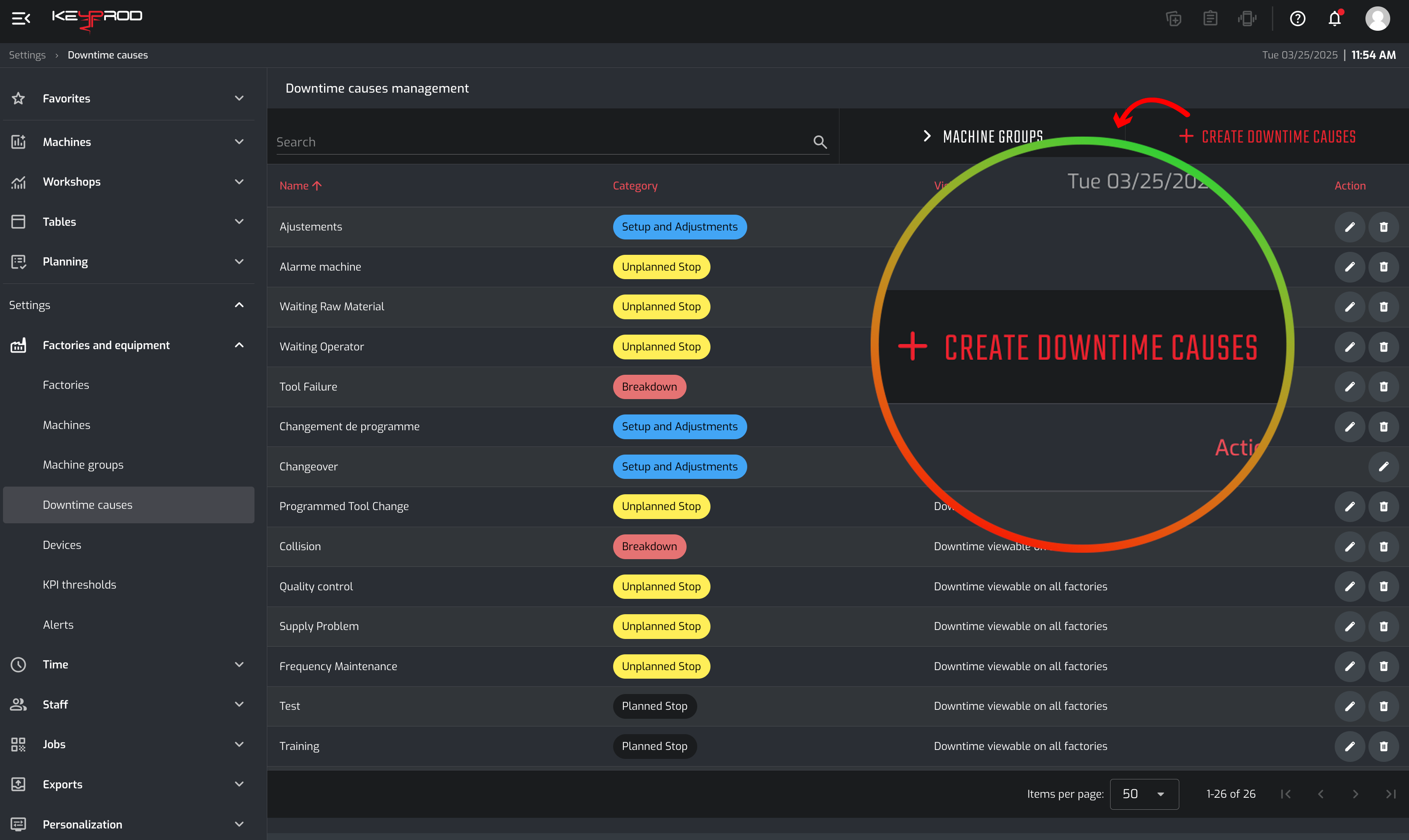The width and height of the screenshot is (1409, 840).
Task: Edit the Ajustements downtime cause
Action: pos(1350,227)
